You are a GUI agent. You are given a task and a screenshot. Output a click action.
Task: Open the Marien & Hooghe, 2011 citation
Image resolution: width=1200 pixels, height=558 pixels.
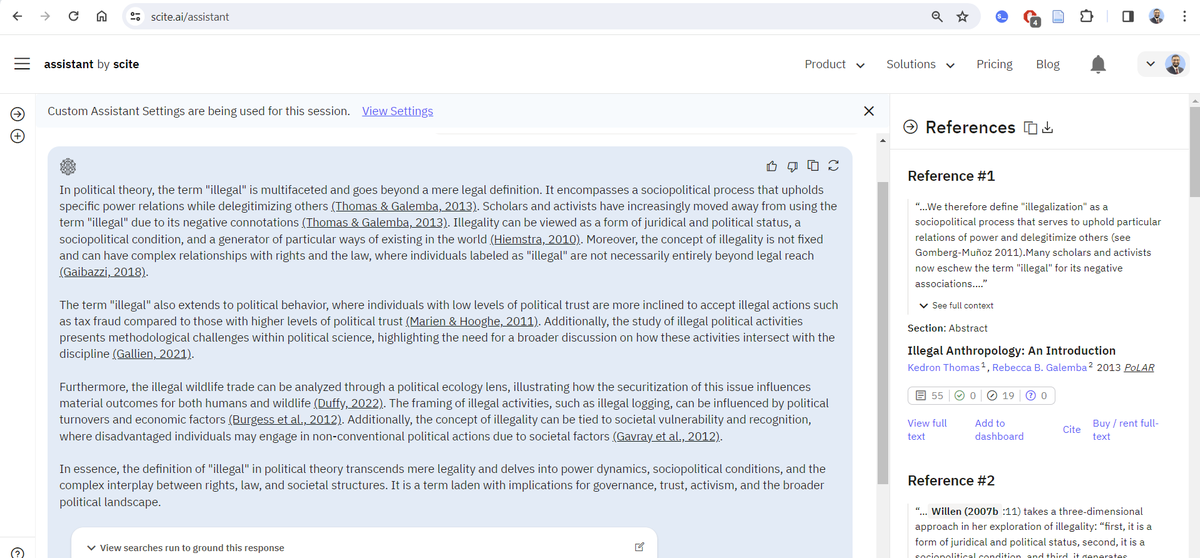click(x=473, y=321)
